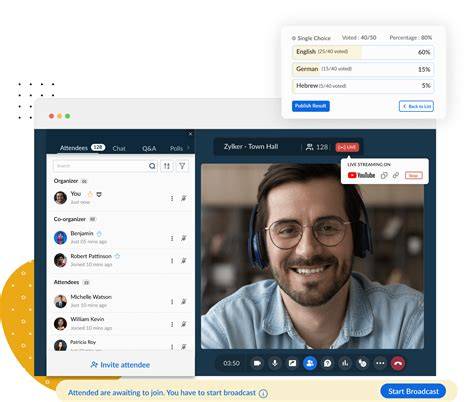Viewport: 474px width, 402px height.
Task: Open the more options three-dot button
Action: tap(380, 363)
